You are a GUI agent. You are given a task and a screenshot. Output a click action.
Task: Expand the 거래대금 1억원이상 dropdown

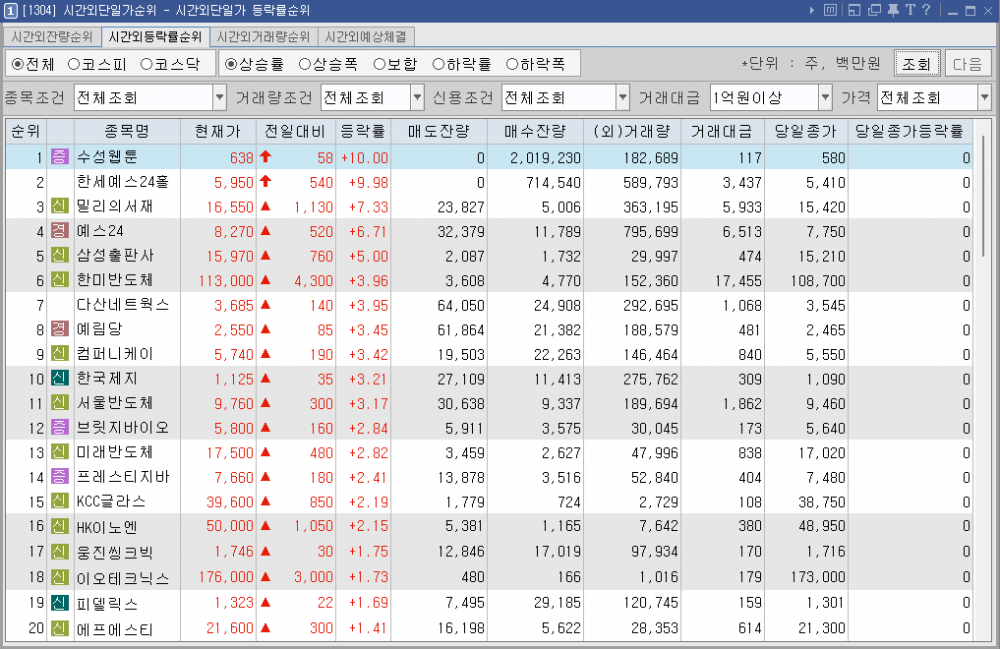point(825,98)
